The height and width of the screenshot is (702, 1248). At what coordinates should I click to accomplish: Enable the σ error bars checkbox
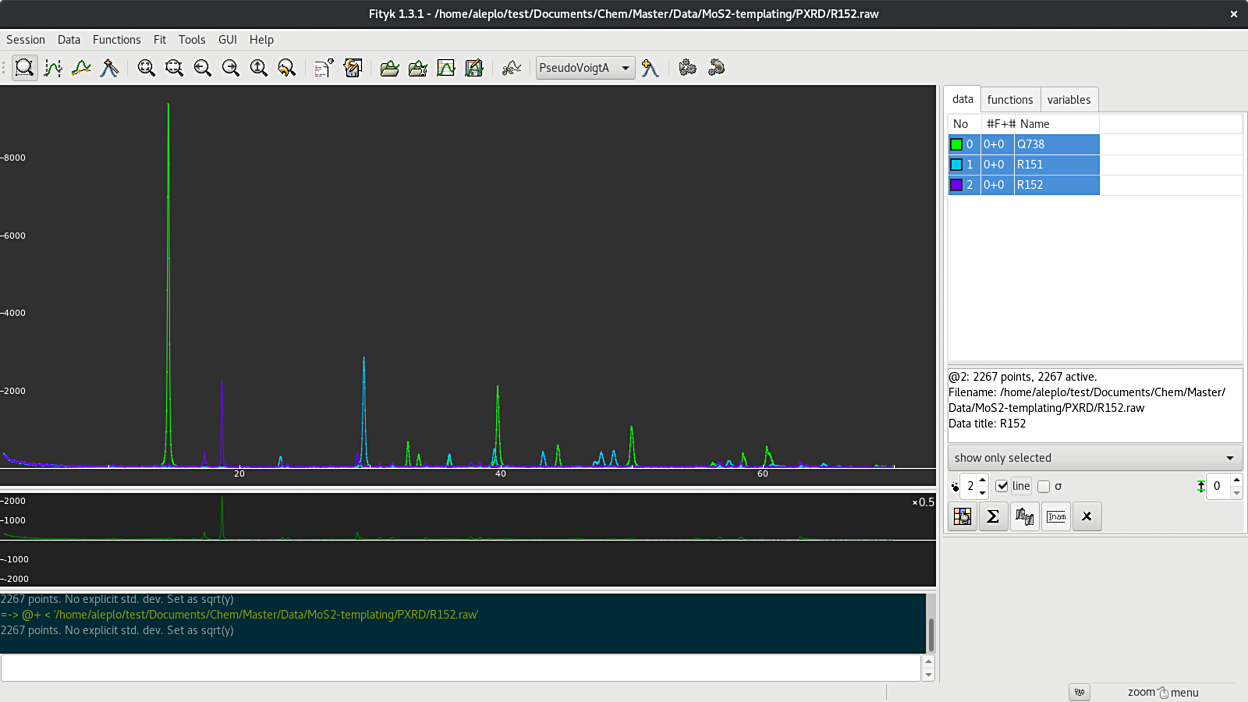coord(1044,486)
